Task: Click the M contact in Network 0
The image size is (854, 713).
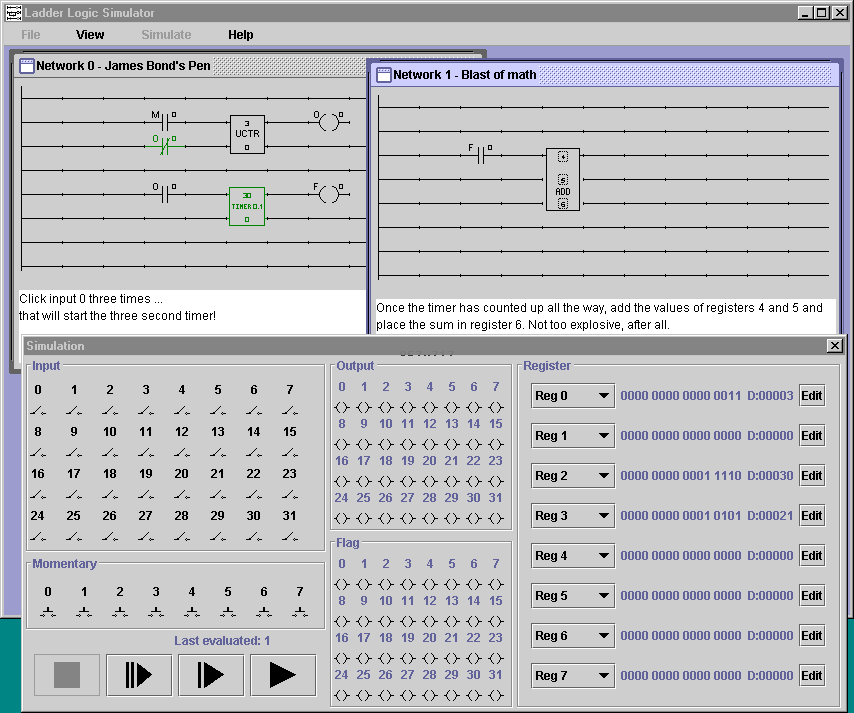Action: point(166,122)
